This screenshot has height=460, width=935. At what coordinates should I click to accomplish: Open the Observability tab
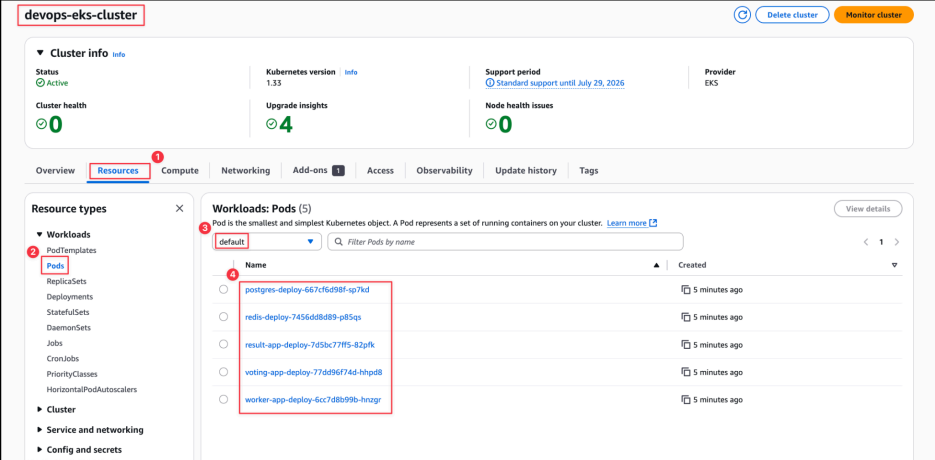click(444, 171)
